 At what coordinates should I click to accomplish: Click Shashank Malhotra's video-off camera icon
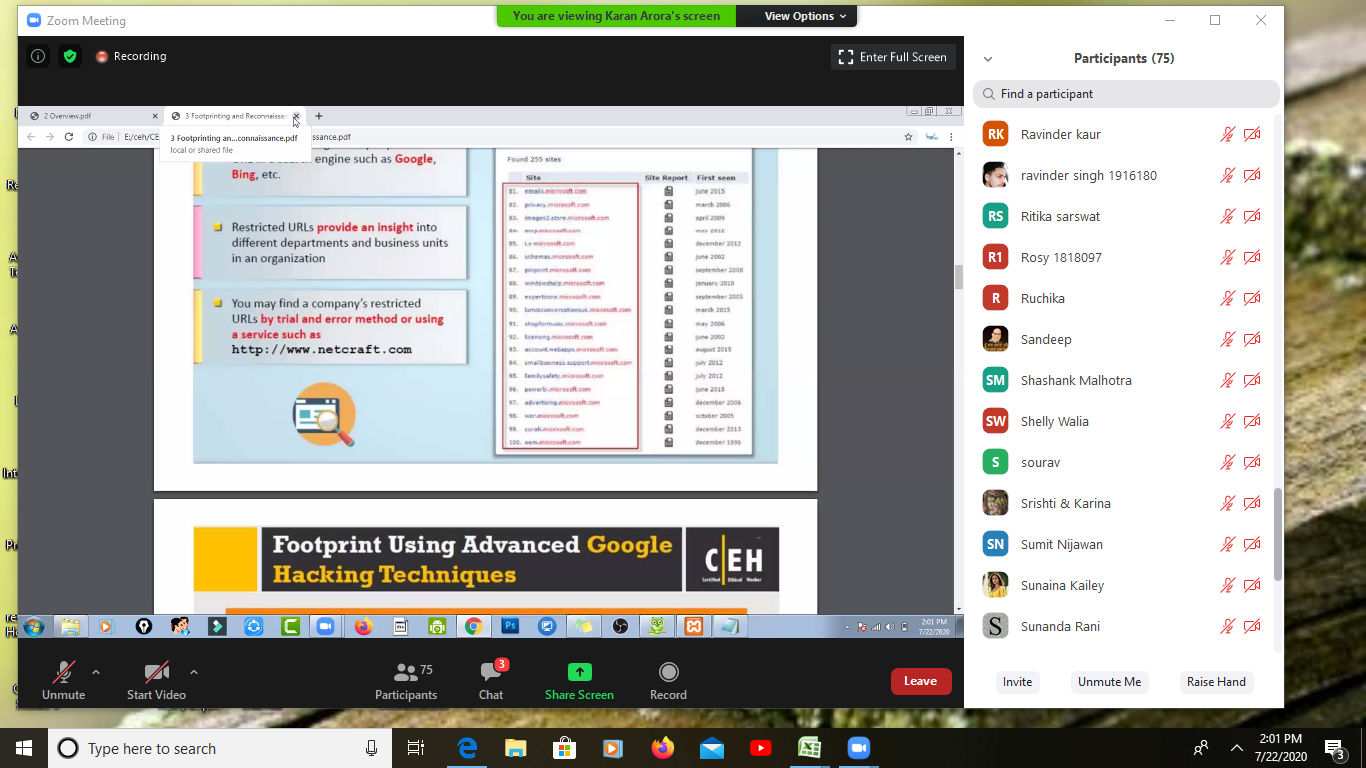1252,380
